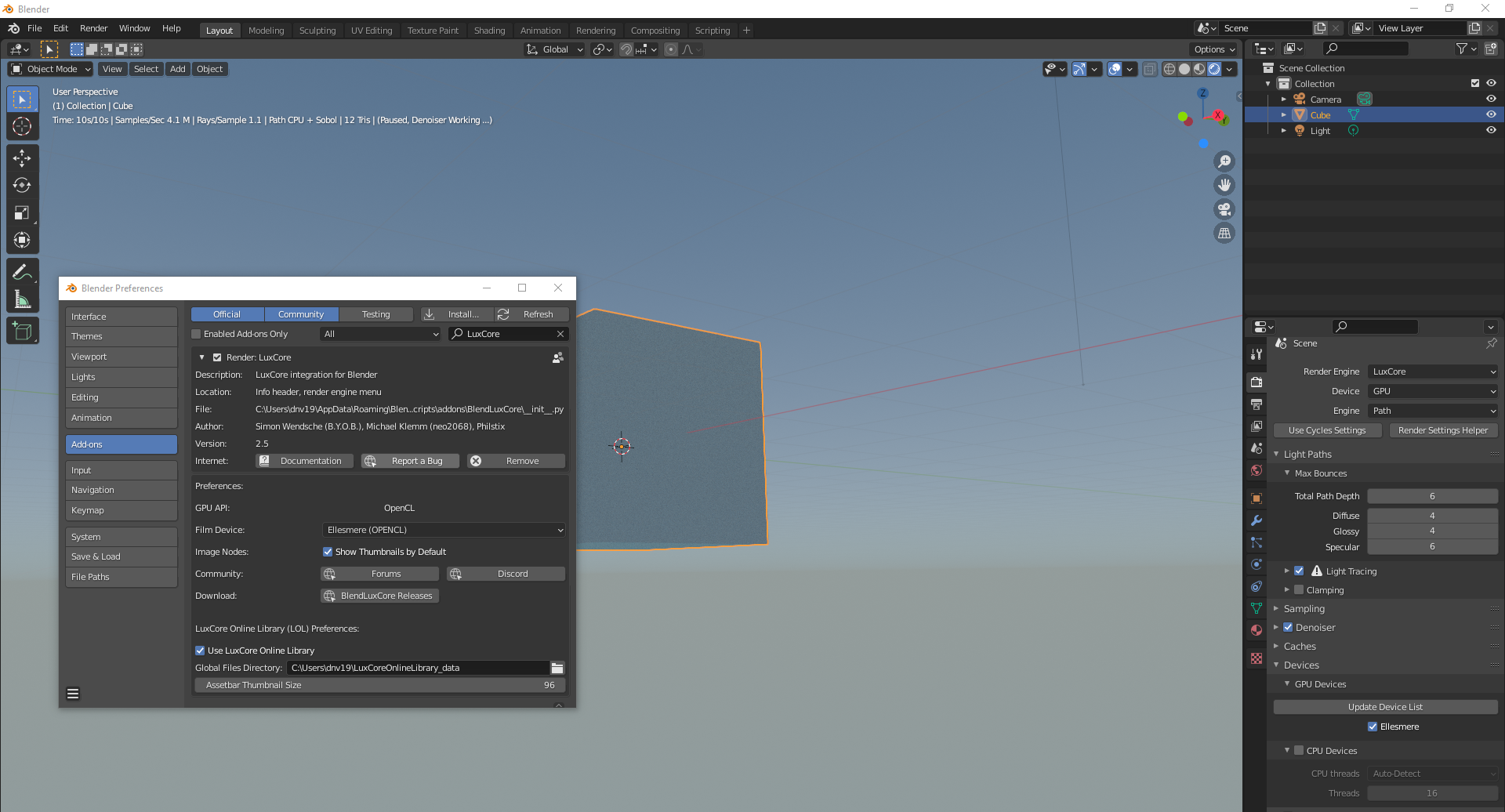Click the Update Device List button
Image resolution: width=1505 pixels, height=812 pixels.
1384,707
